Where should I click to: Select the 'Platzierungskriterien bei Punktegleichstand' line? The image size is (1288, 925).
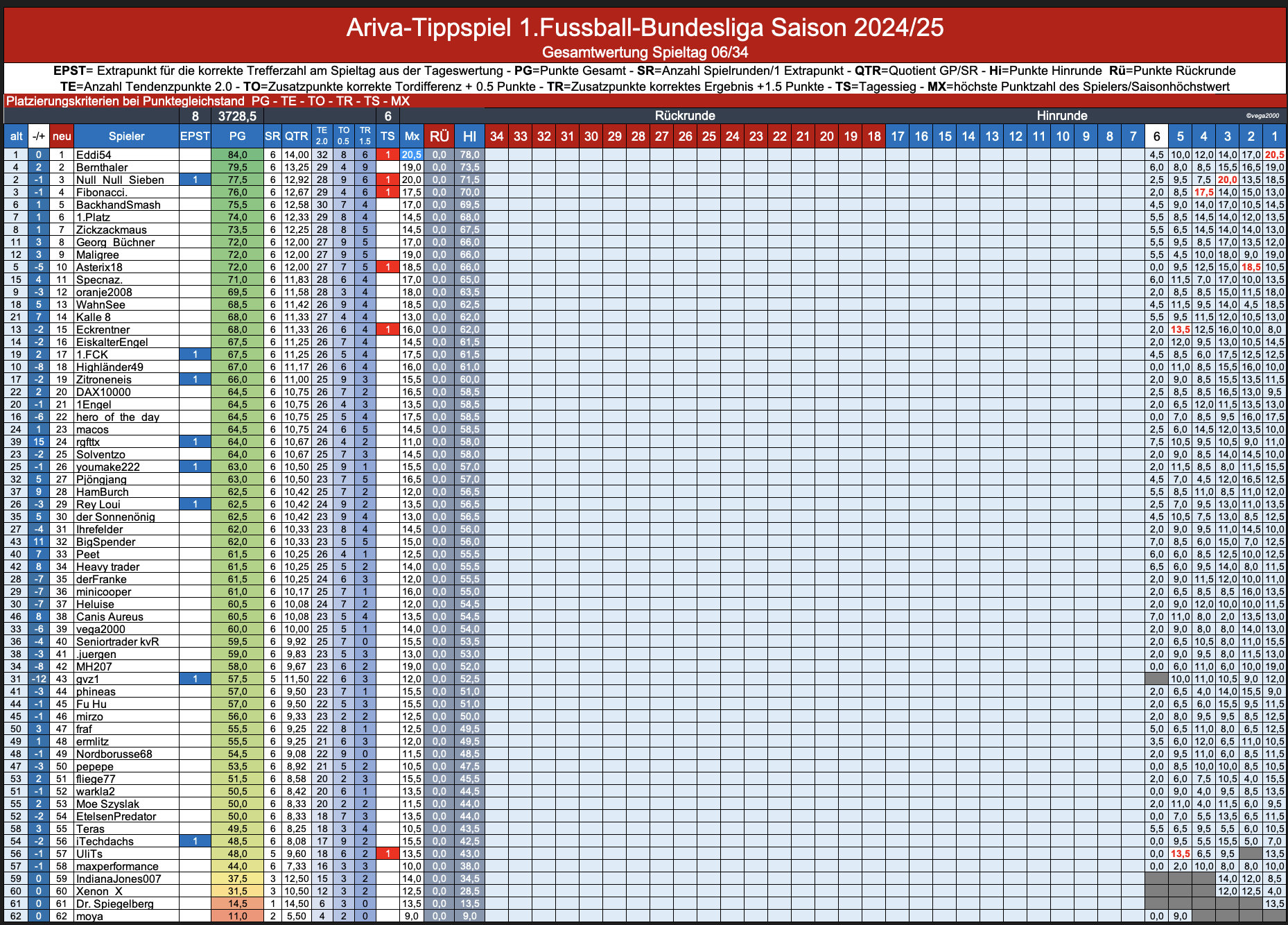[208, 101]
